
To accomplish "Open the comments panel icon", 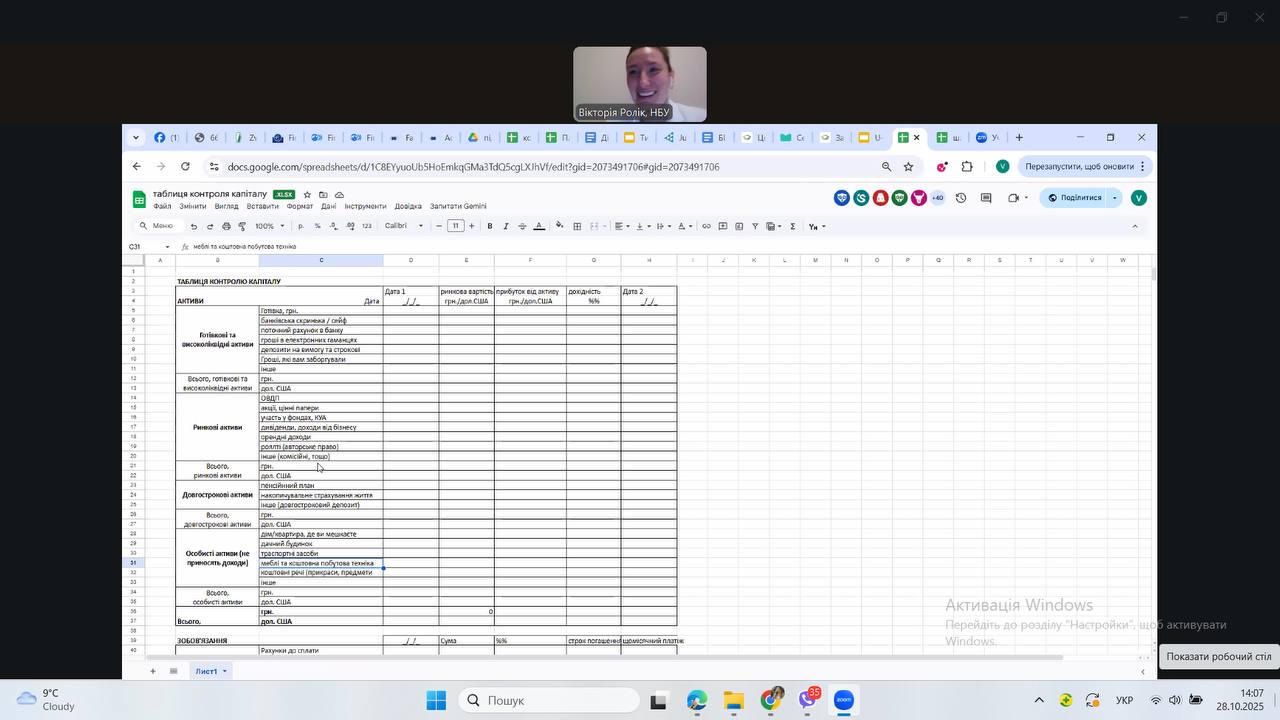I will 986,198.
